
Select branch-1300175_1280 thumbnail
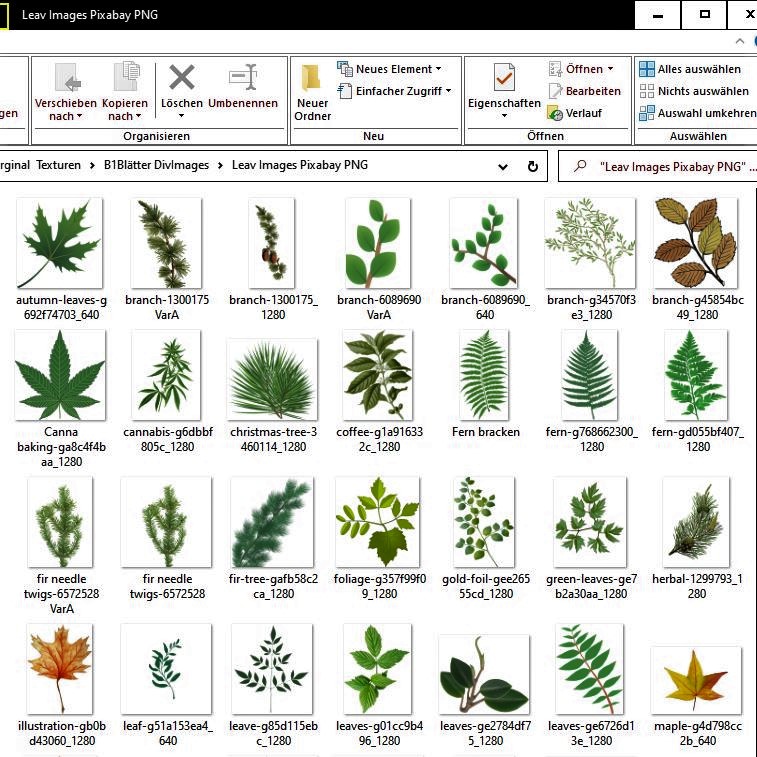click(272, 243)
